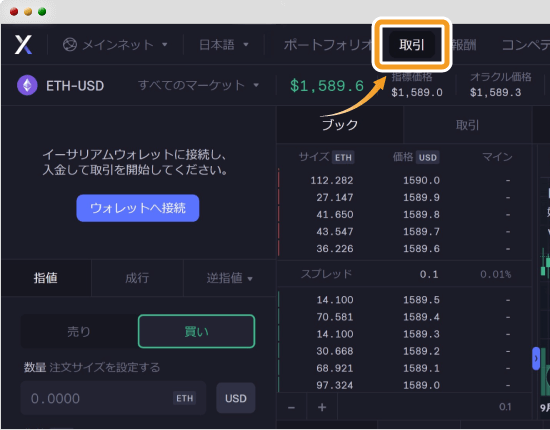Choose the 買い buy side toggle
This screenshot has height=430, width=550.
point(196,331)
